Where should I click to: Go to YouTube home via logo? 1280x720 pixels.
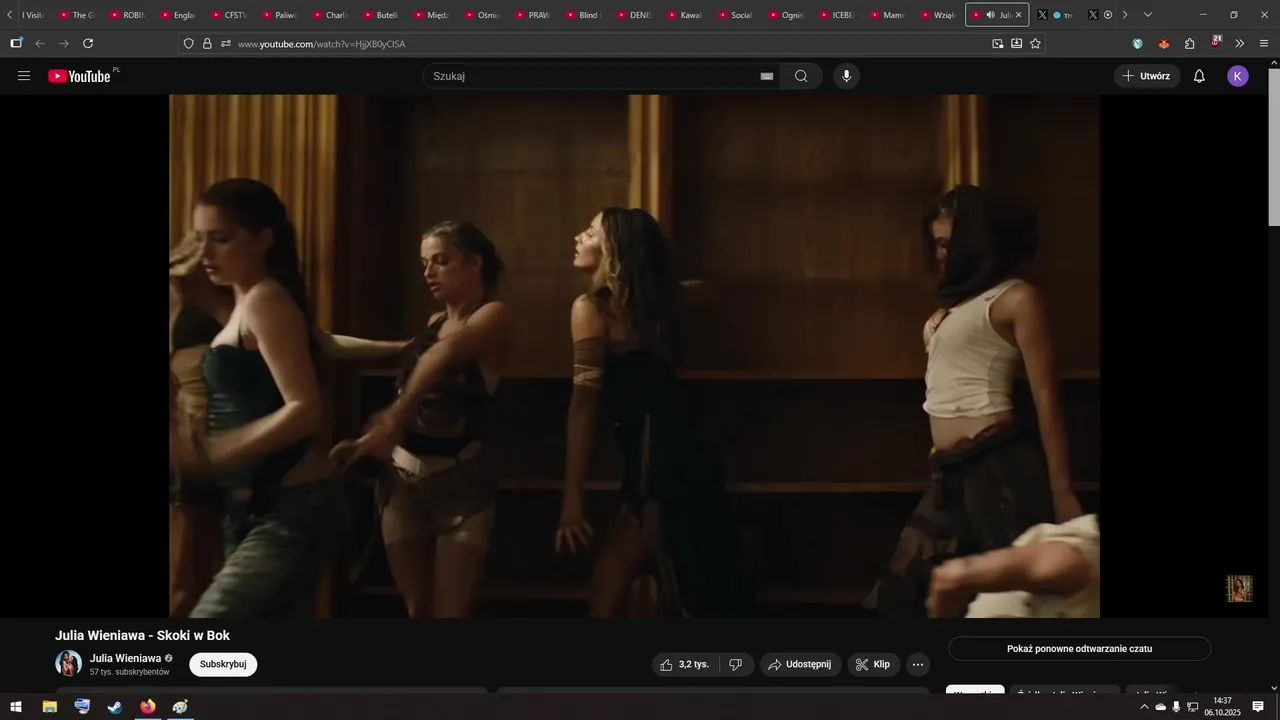click(79, 76)
